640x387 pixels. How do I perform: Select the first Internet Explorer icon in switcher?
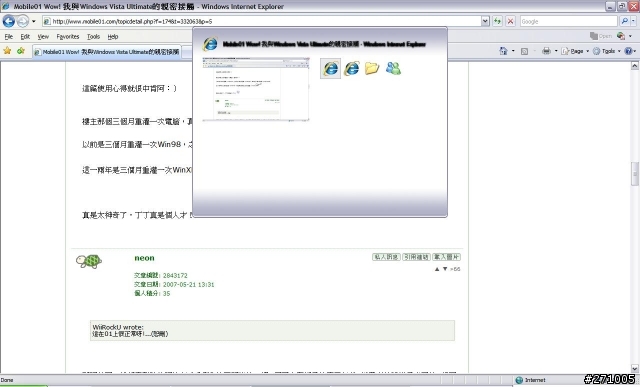click(331, 68)
